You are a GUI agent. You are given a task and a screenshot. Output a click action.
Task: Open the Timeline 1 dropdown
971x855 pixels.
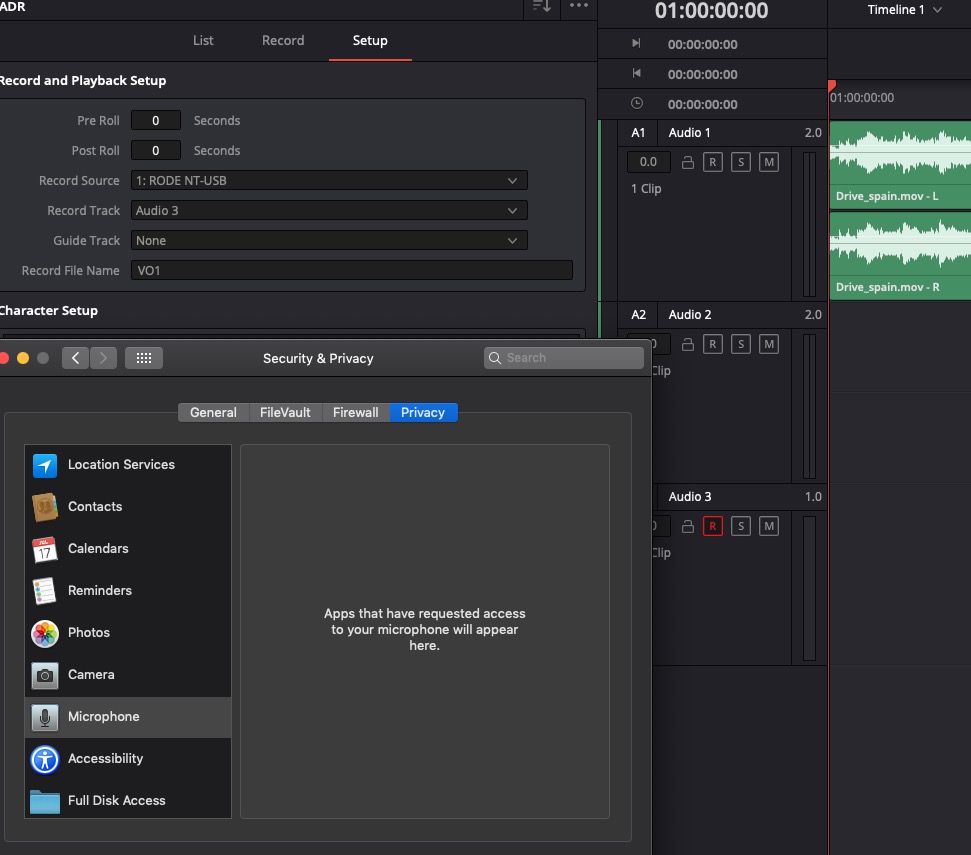click(904, 10)
